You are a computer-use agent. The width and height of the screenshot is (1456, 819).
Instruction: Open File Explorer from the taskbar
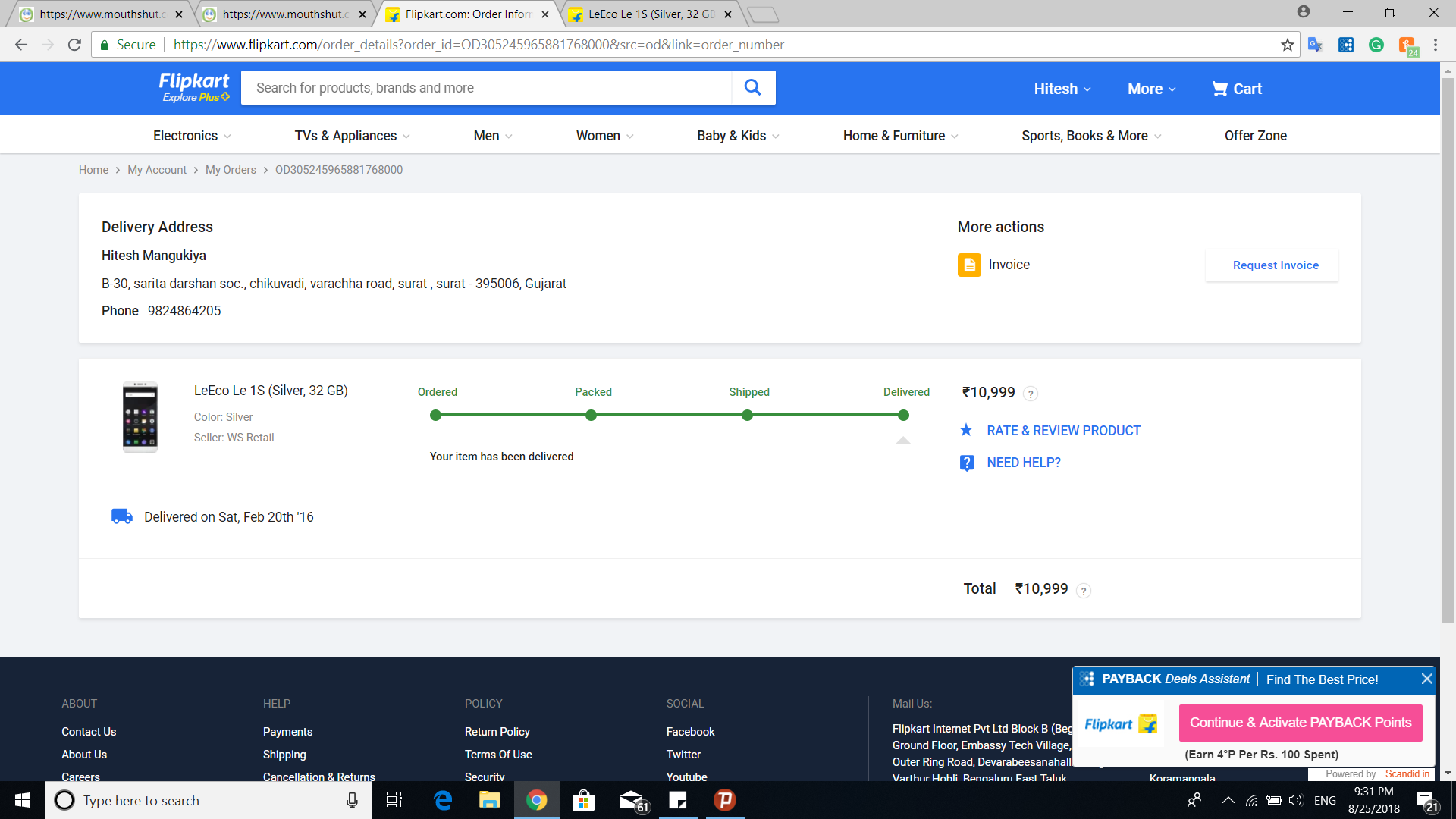pyautogui.click(x=489, y=800)
